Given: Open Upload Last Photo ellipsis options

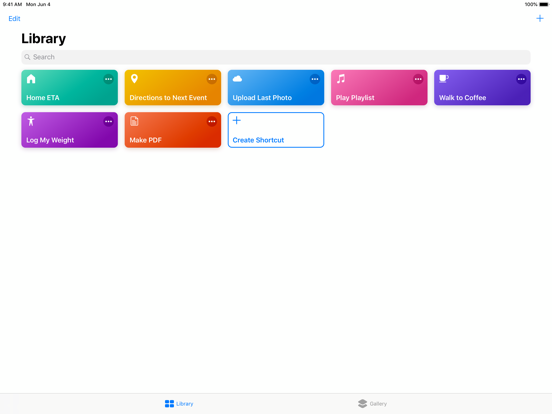Looking at the screenshot, I should [x=315, y=79].
